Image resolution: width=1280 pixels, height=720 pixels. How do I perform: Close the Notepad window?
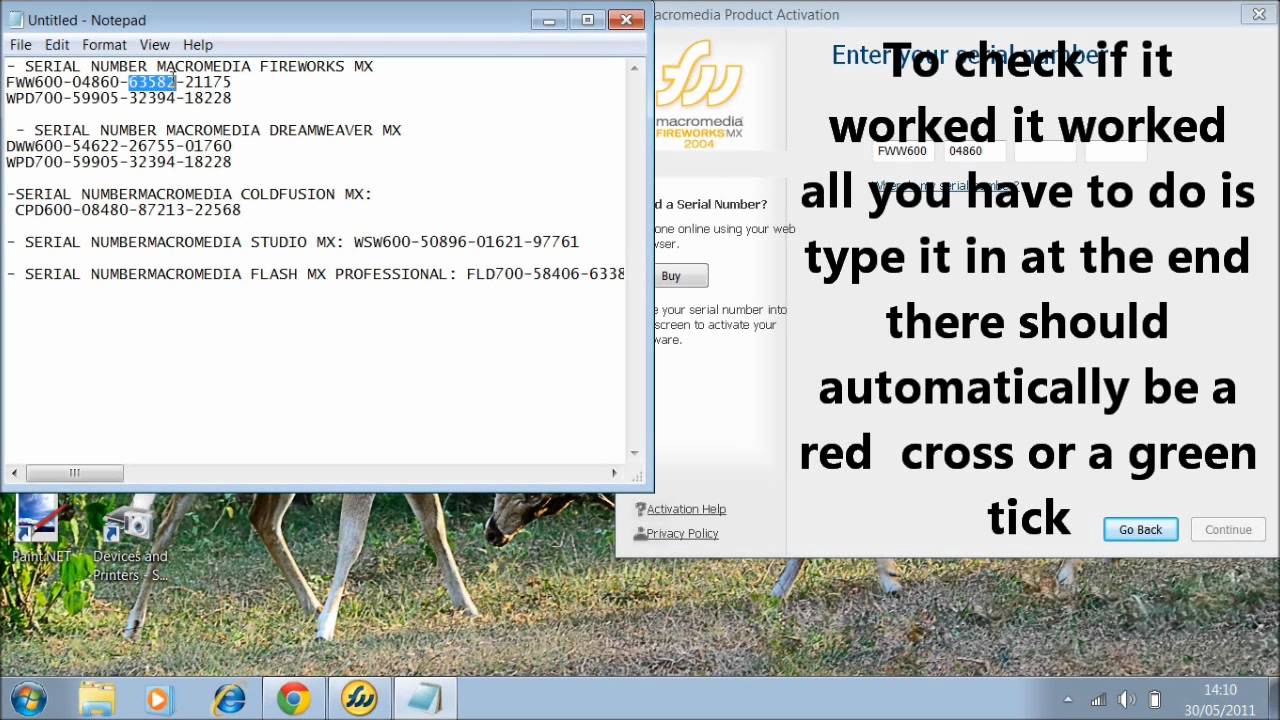(627, 20)
